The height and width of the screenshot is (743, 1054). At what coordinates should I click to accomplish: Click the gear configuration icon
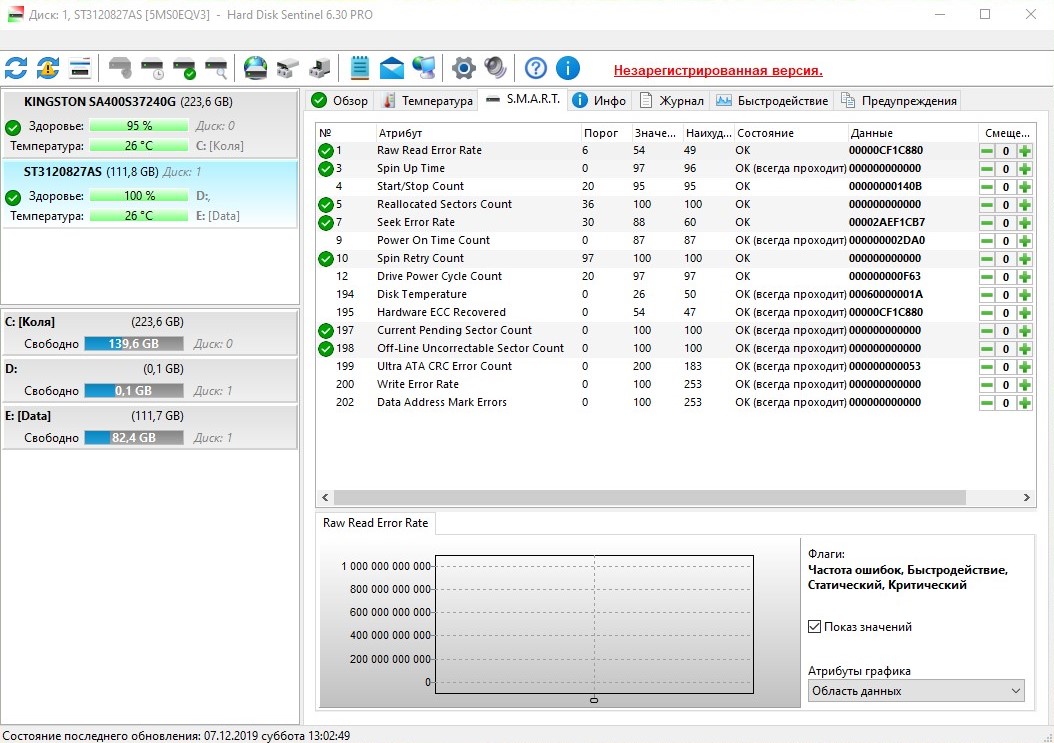(463, 68)
